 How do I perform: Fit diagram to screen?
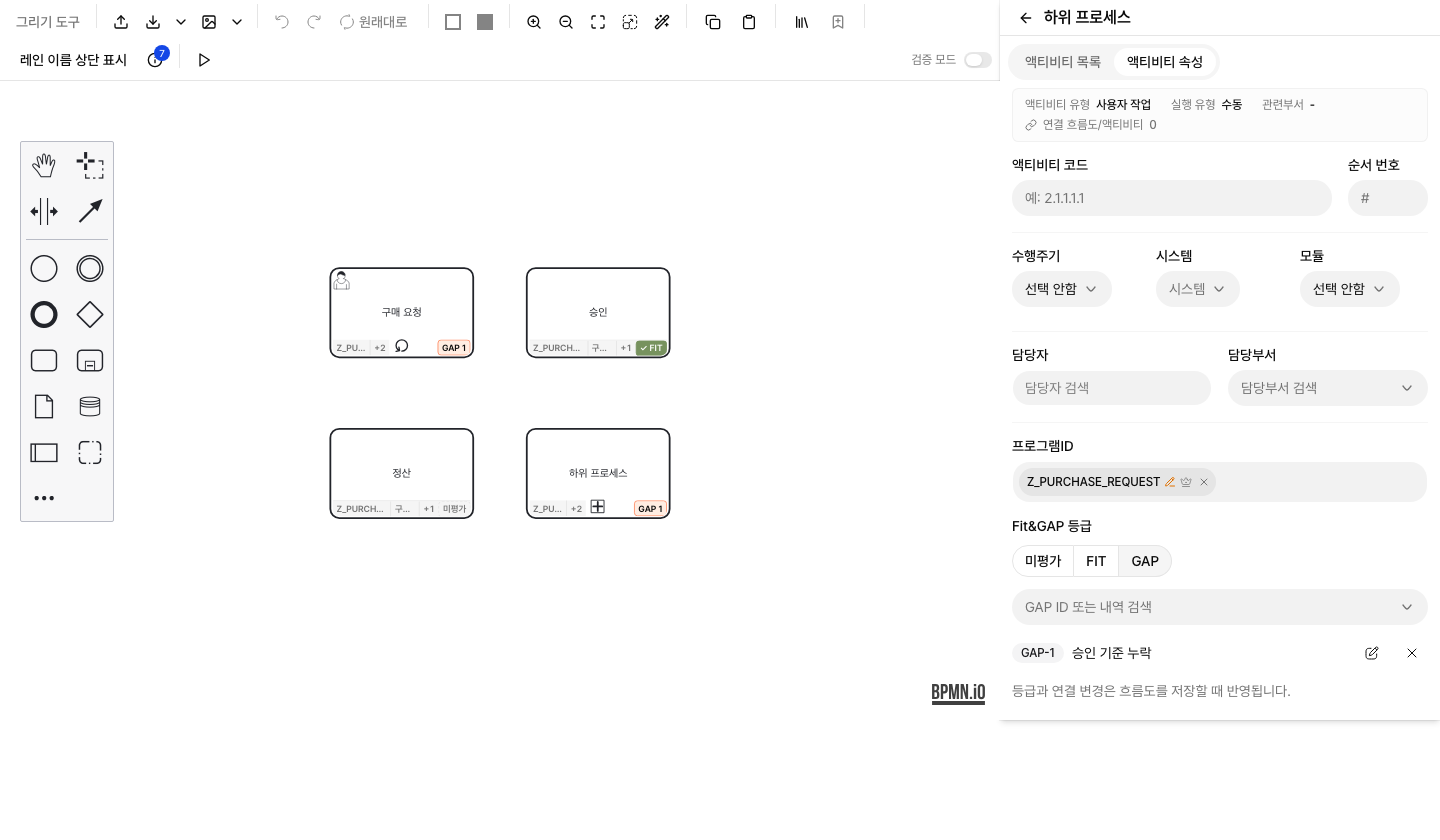(x=598, y=22)
